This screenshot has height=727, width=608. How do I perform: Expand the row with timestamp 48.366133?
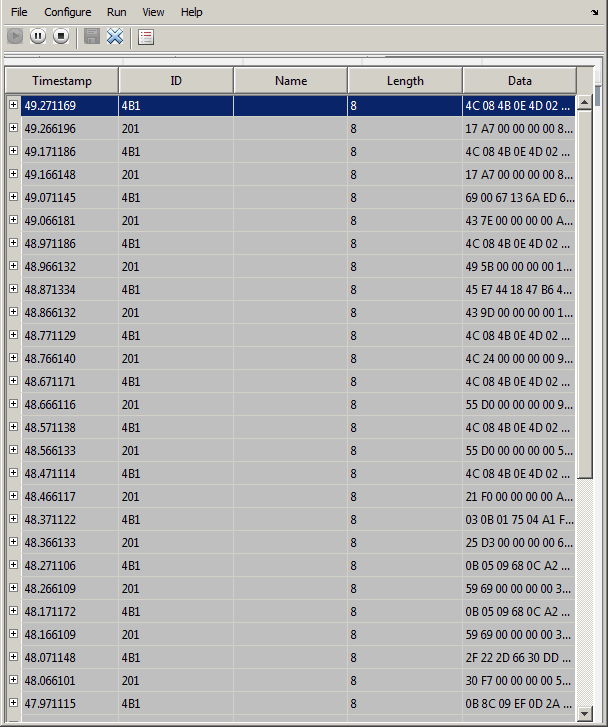tap(13, 542)
